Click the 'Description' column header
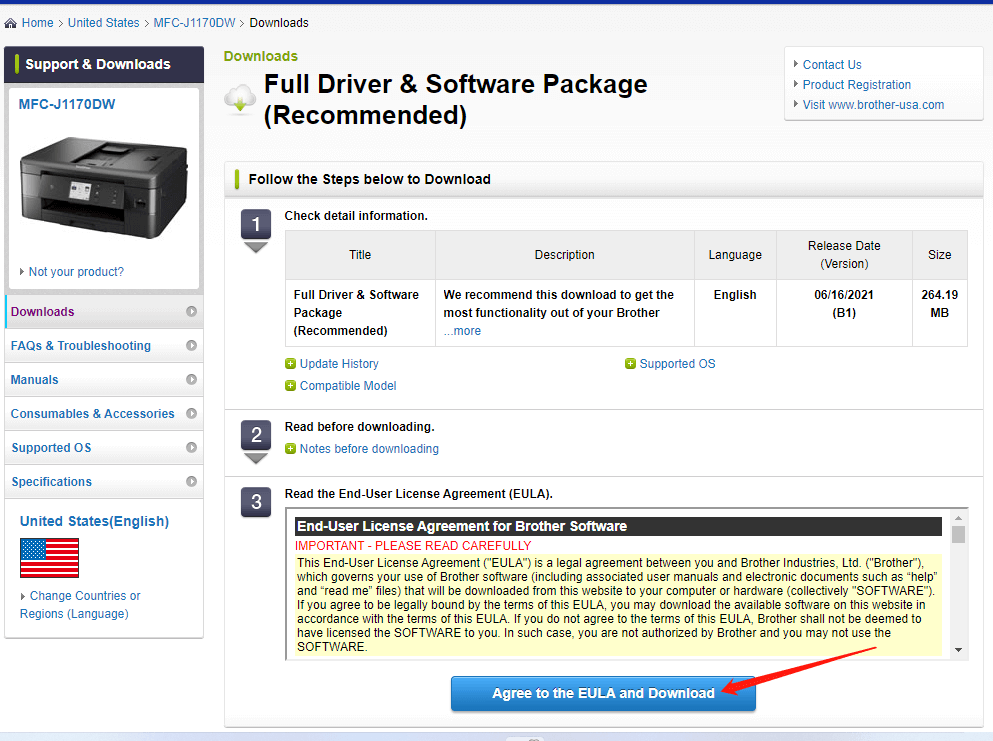Screen dimensions: 993x741 tap(564, 255)
